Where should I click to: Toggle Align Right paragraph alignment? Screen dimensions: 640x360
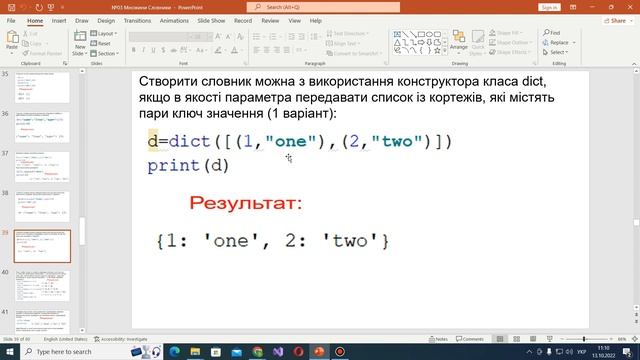(x=277, y=50)
